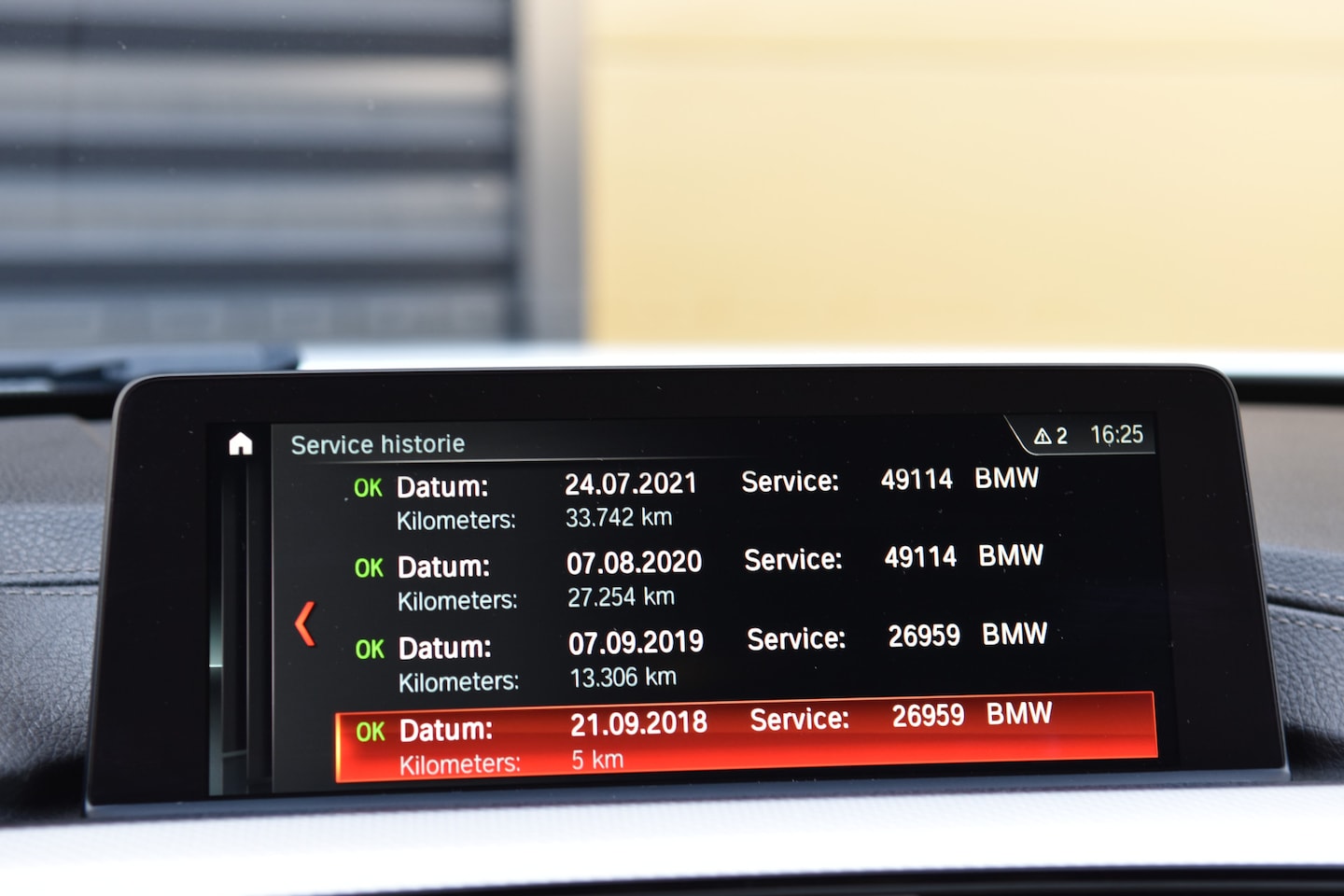Select Kilometers: label beside 13.306 km
This screenshot has width=1344, height=896.
tap(458, 682)
